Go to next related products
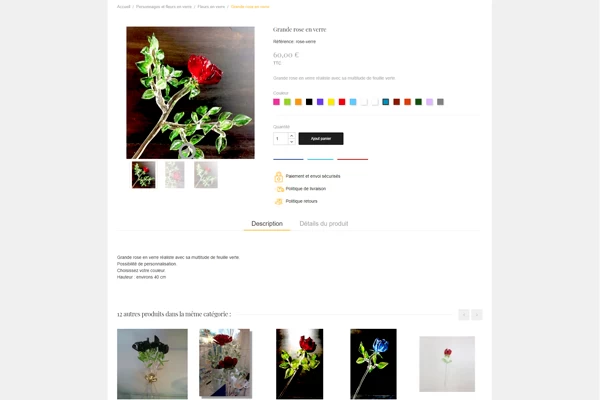 pos(477,315)
